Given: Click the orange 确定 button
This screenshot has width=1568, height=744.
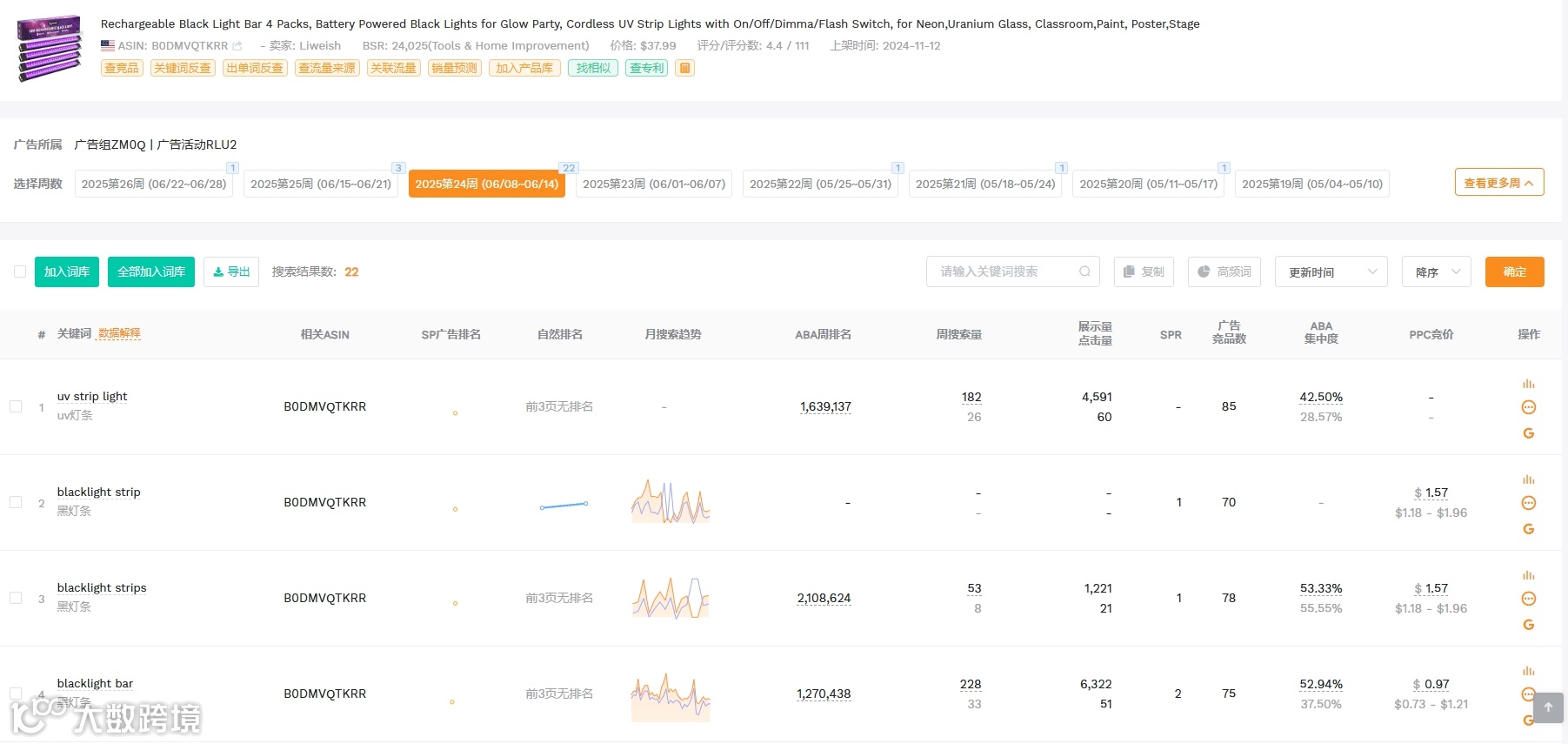Looking at the screenshot, I should (1515, 271).
